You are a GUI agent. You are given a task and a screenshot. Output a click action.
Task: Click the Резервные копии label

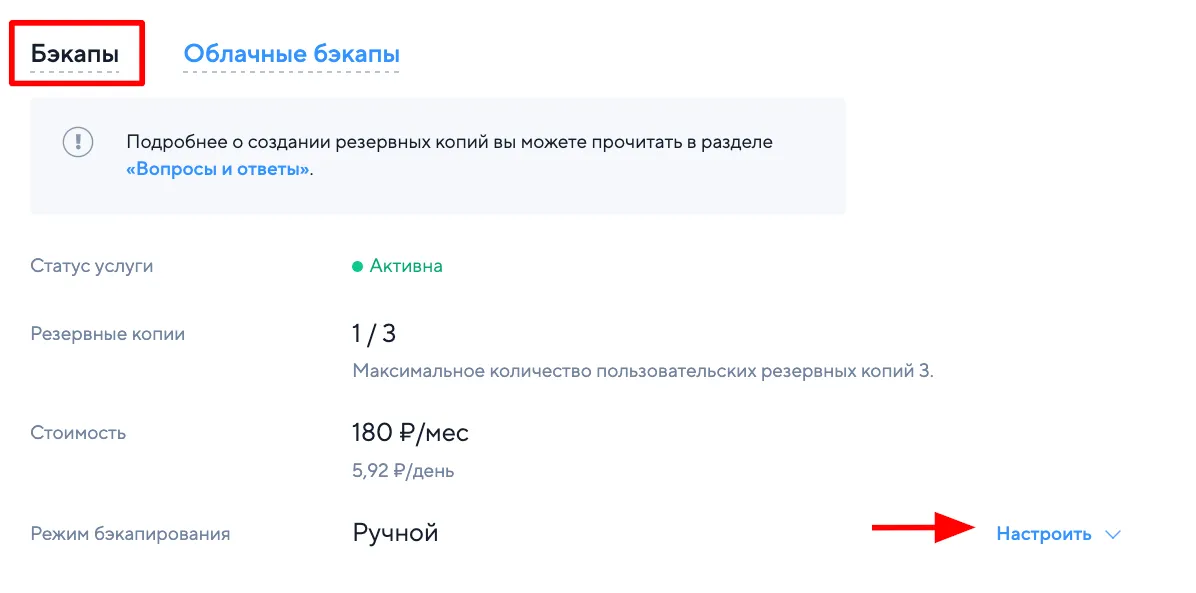coord(108,334)
